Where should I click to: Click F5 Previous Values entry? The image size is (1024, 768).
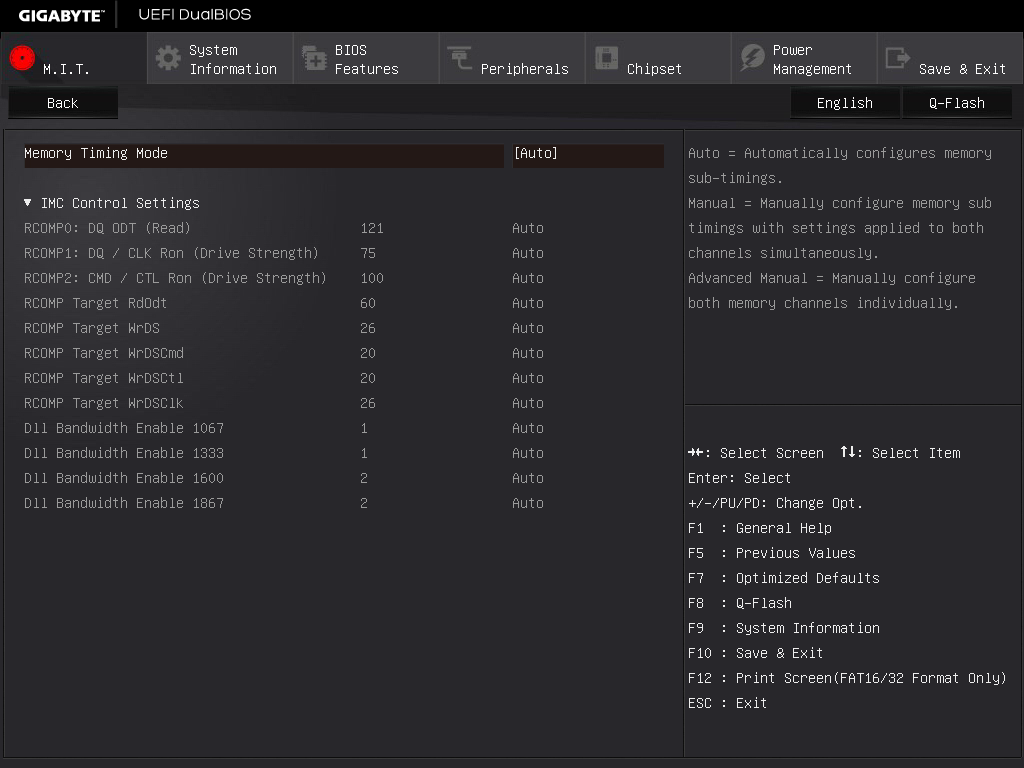click(771, 553)
